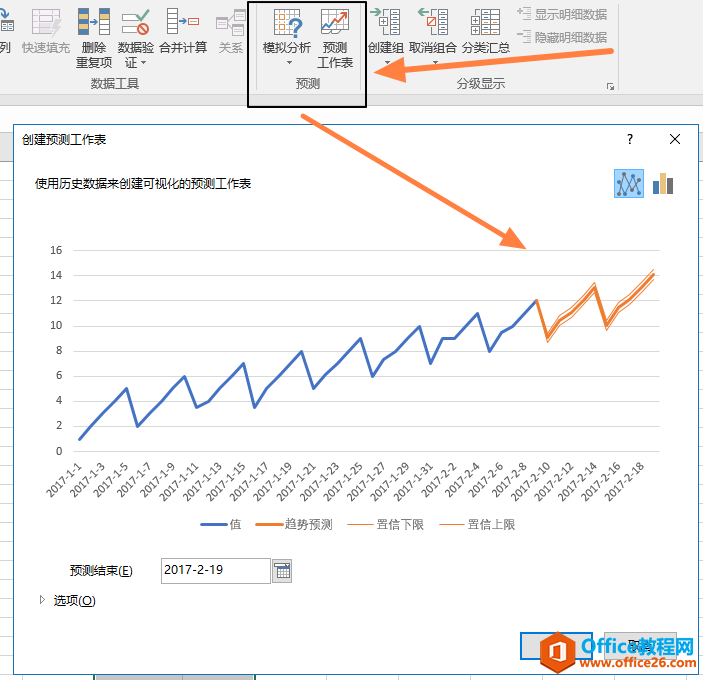Expand Data Validation dropdown arrow
The width and height of the screenshot is (703, 680).
143,63
